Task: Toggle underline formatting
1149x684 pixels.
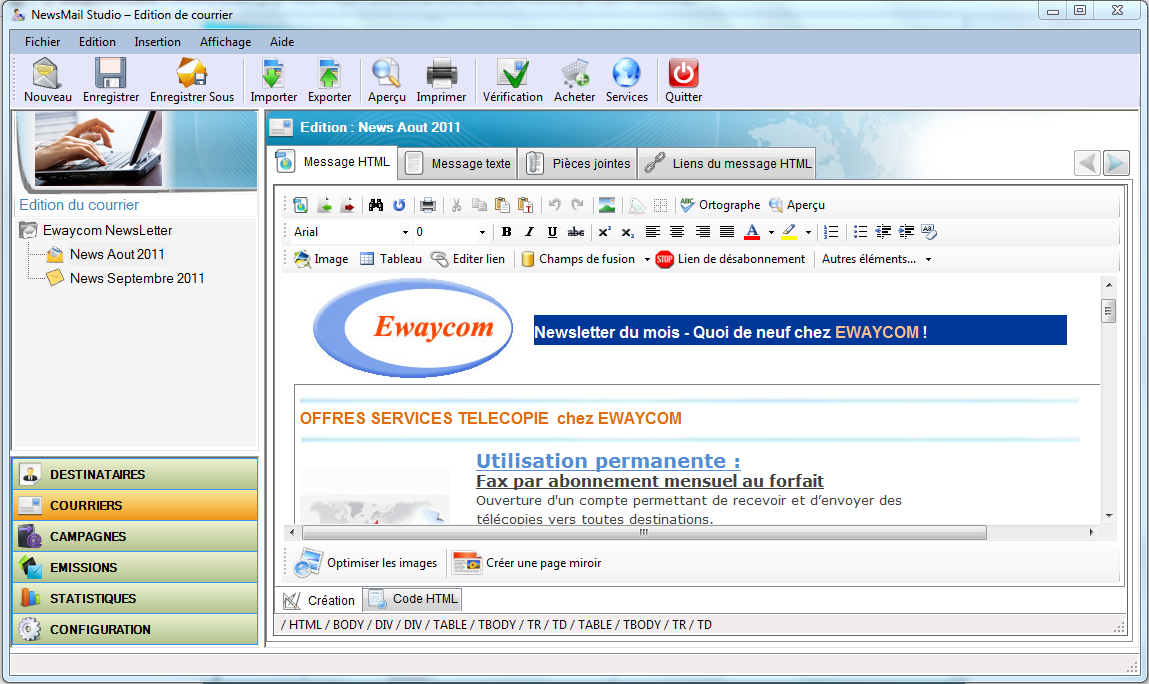Action: pyautogui.click(x=552, y=232)
